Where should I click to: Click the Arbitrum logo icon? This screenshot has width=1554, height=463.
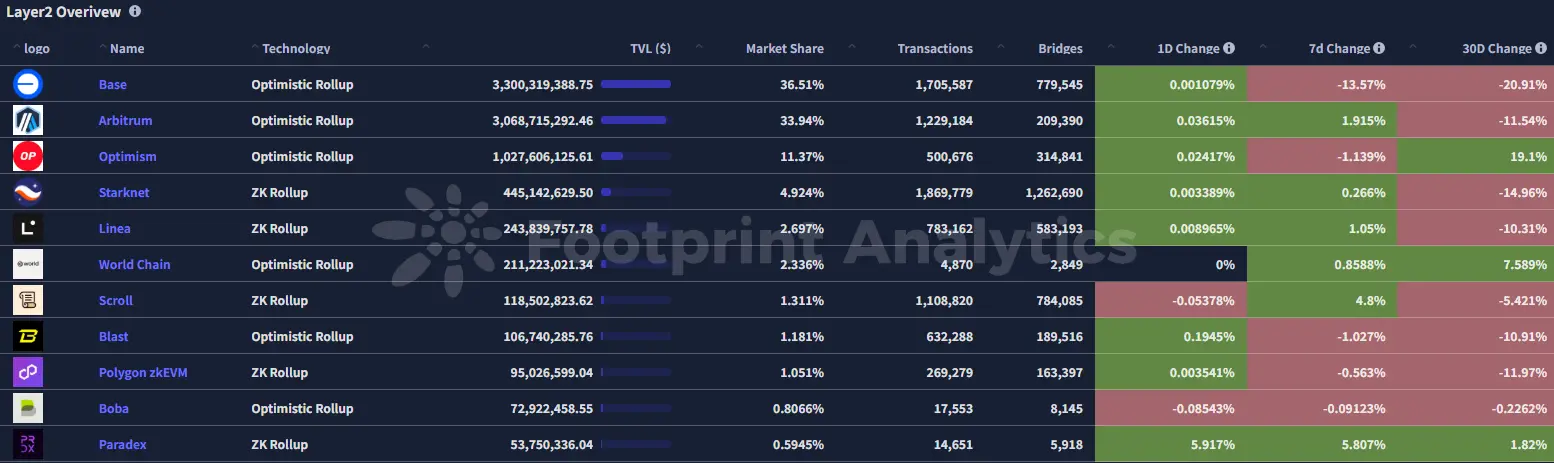27,121
